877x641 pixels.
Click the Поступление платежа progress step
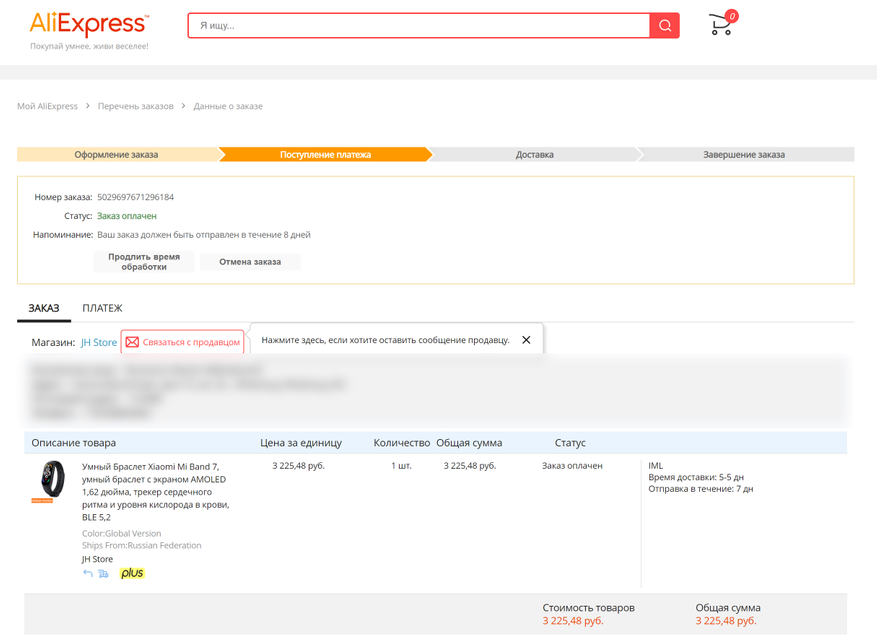click(x=326, y=154)
